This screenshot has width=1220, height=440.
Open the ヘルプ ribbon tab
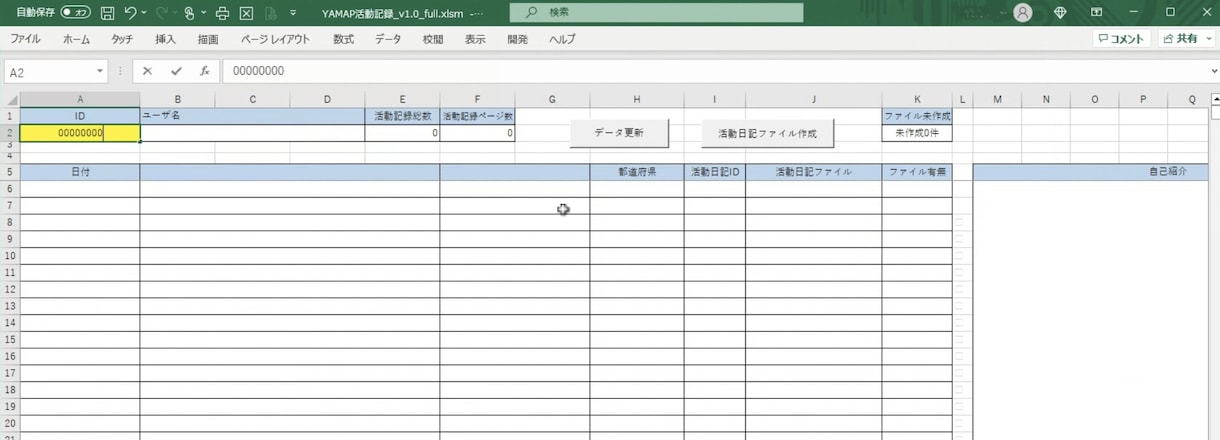click(562, 39)
